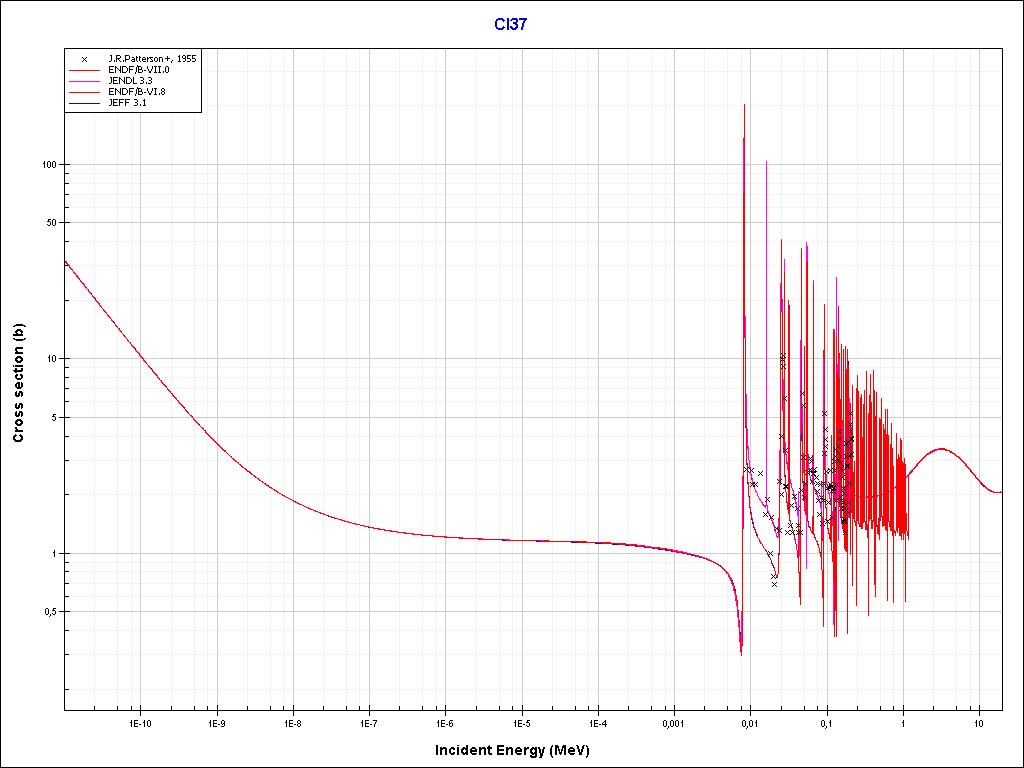
Task: Click the 0,001 tick label on x-axis
Action: tap(673, 723)
